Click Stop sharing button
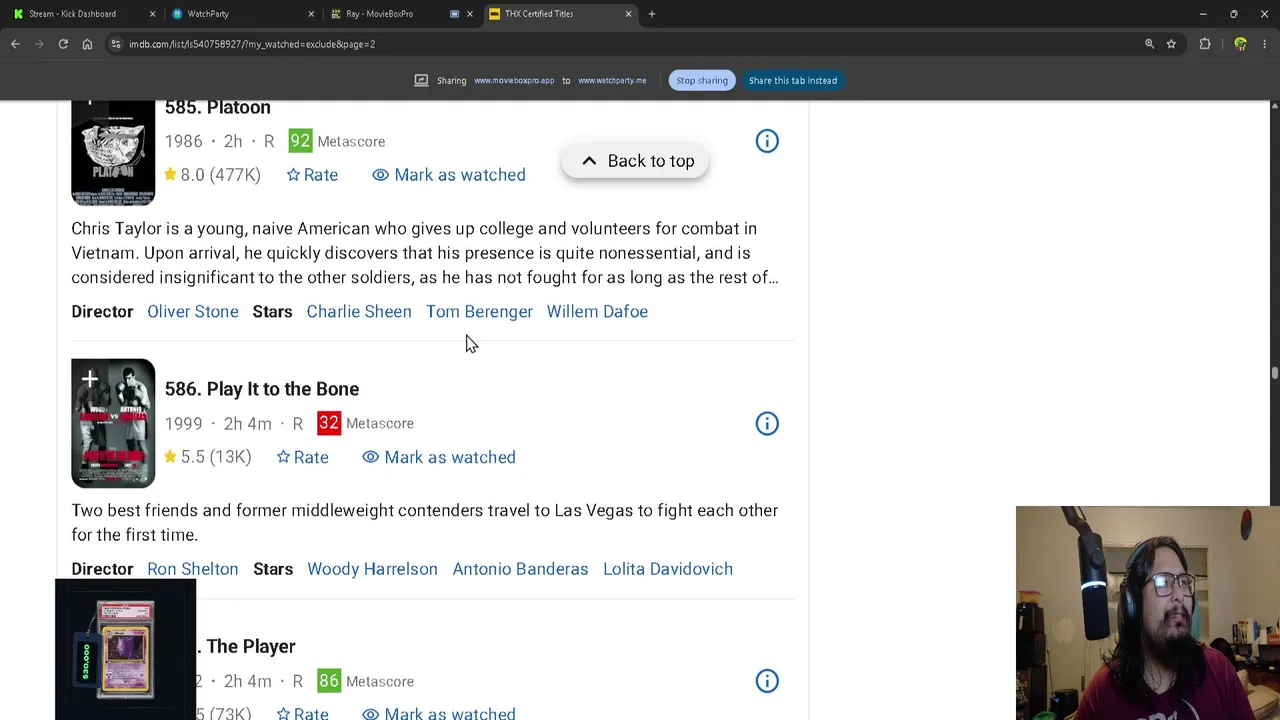This screenshot has width=1280, height=720. [702, 80]
